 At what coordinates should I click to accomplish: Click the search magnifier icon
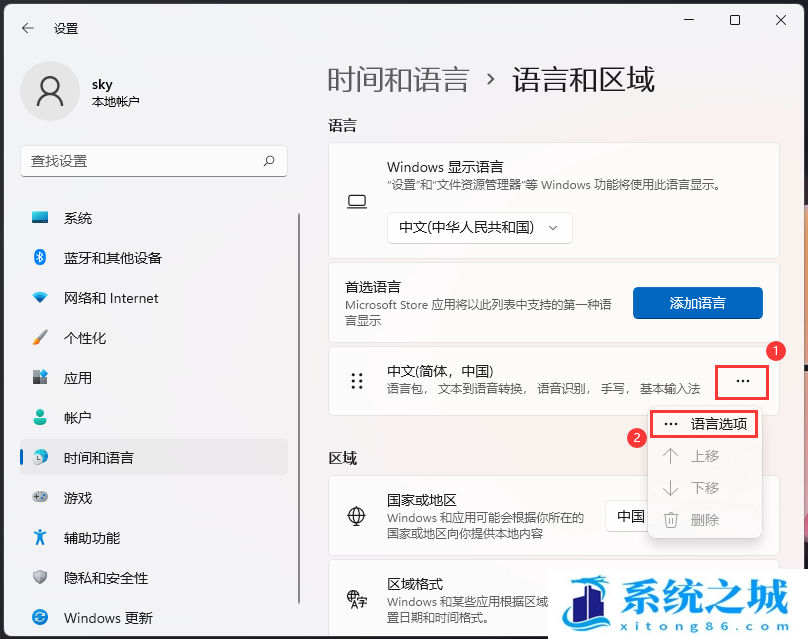(x=269, y=161)
